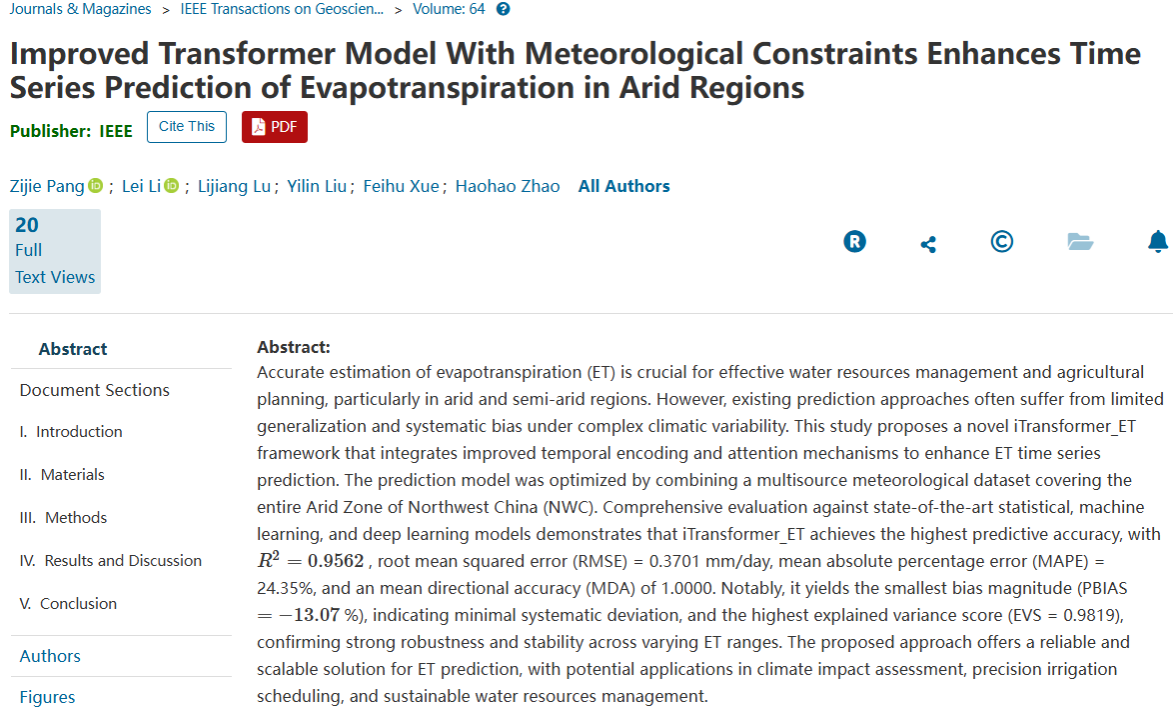The image size is (1174, 714).
Task: Open author Haohao Zhao's profile link
Action: click(x=507, y=186)
